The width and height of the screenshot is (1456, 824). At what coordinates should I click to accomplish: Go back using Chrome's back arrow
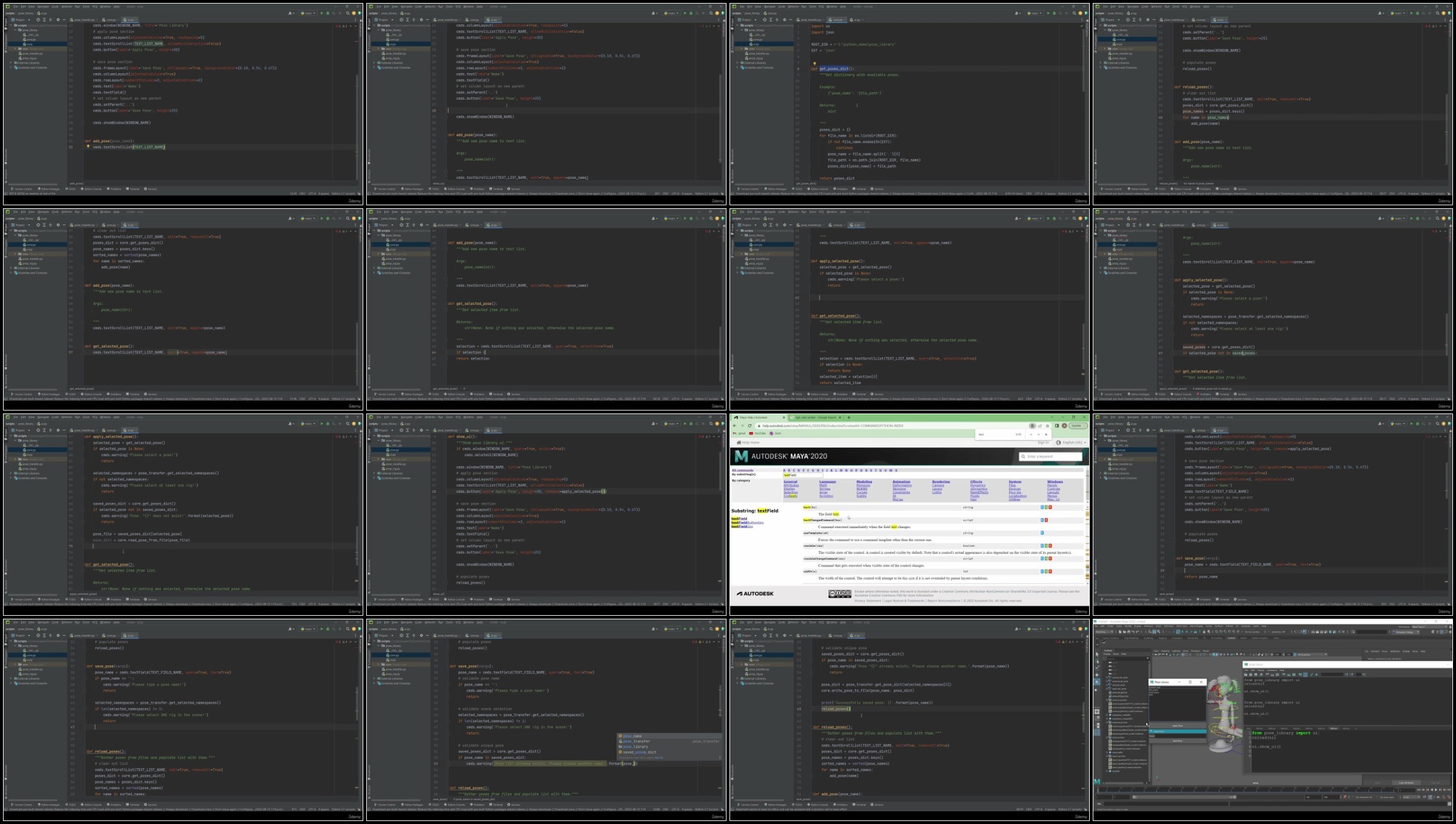735,426
